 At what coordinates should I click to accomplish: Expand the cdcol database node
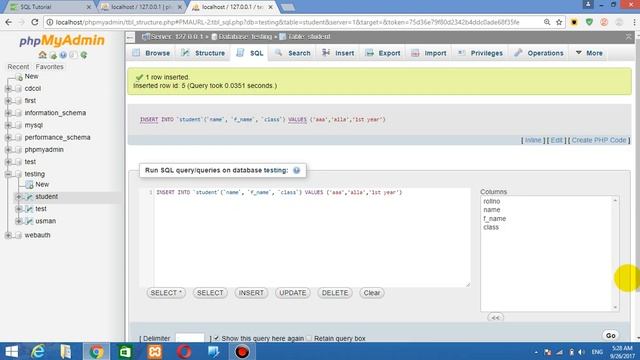point(8,89)
